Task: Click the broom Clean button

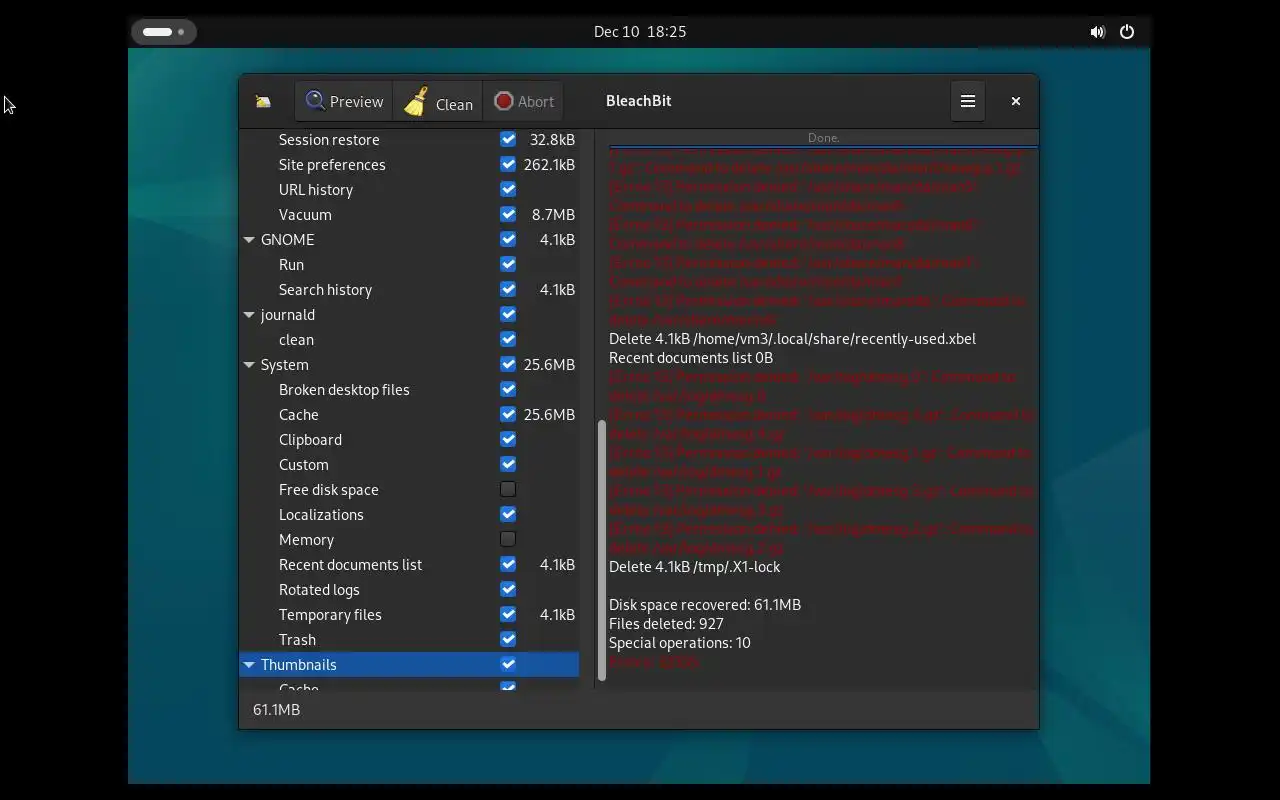Action: pyautogui.click(x=438, y=101)
